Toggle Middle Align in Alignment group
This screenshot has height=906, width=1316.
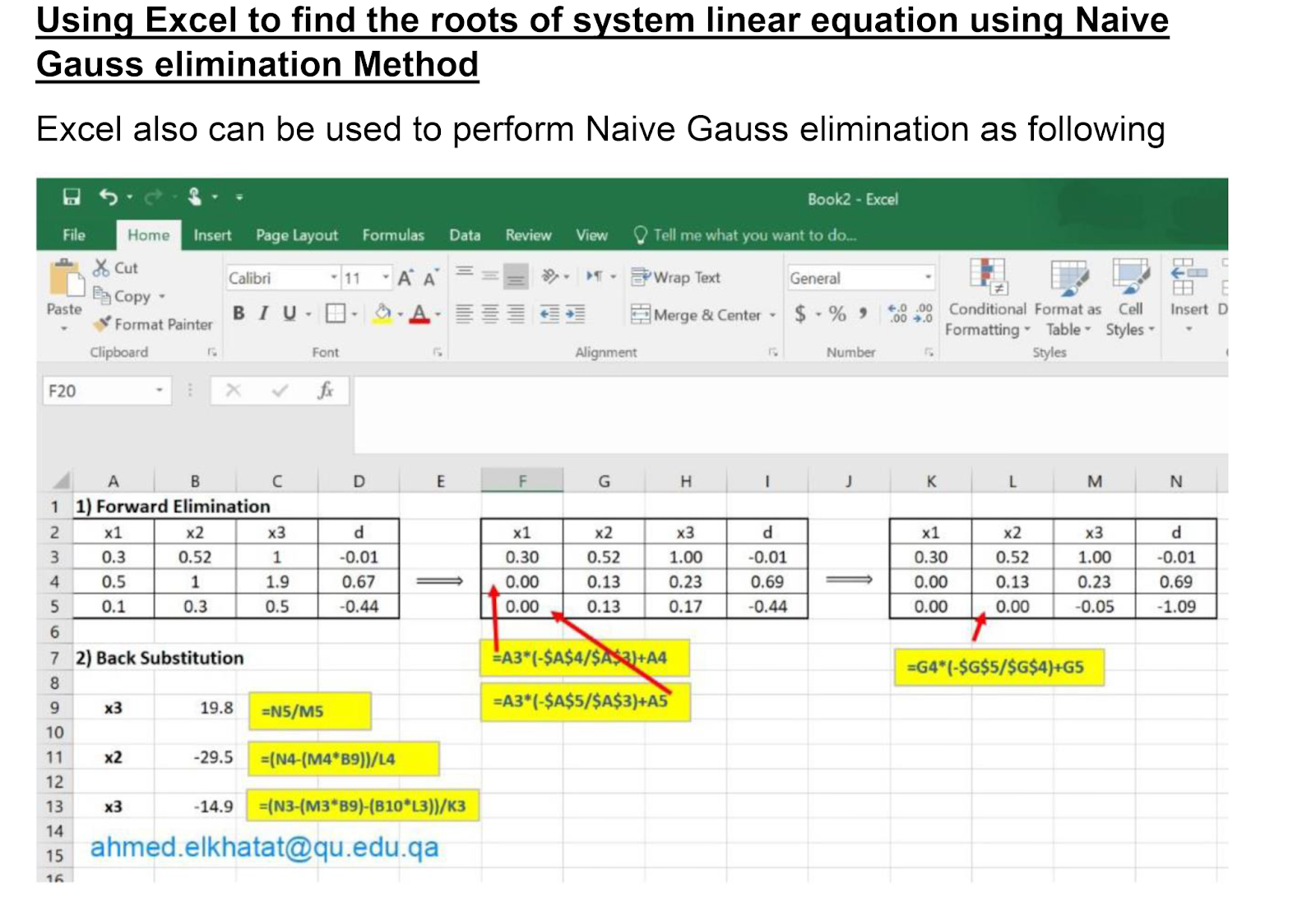pos(490,276)
